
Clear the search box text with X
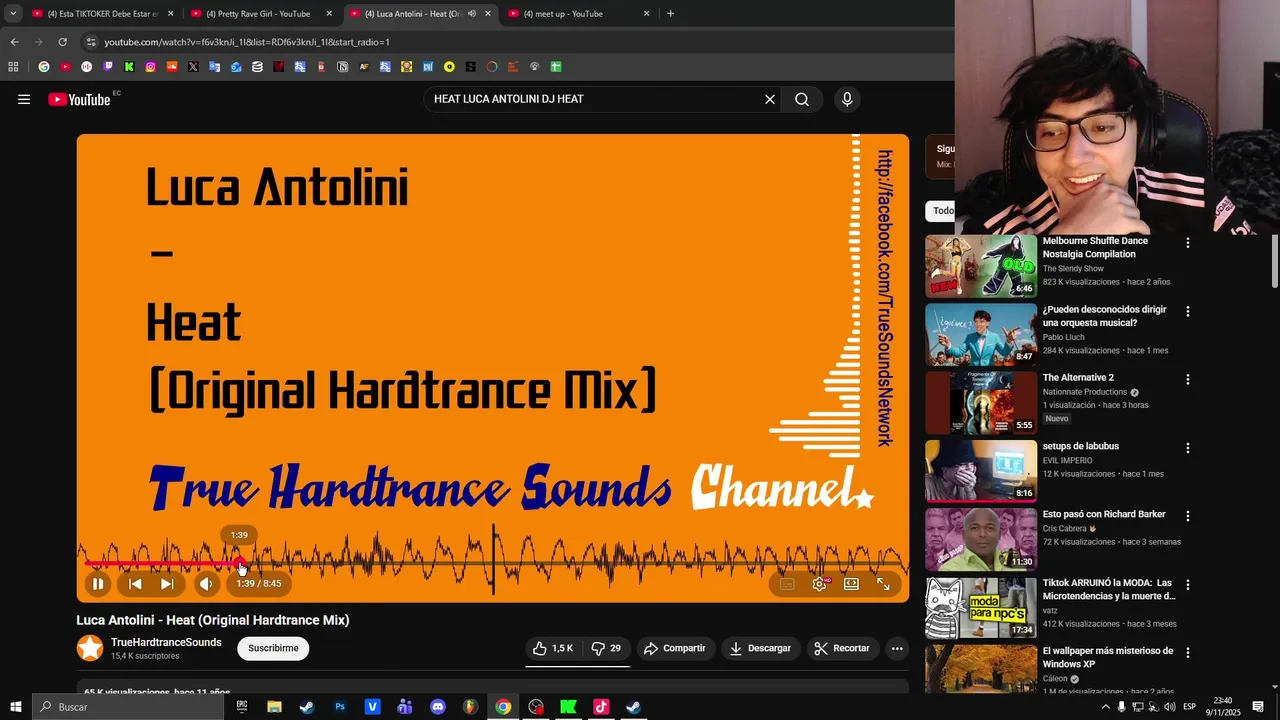[x=770, y=99]
